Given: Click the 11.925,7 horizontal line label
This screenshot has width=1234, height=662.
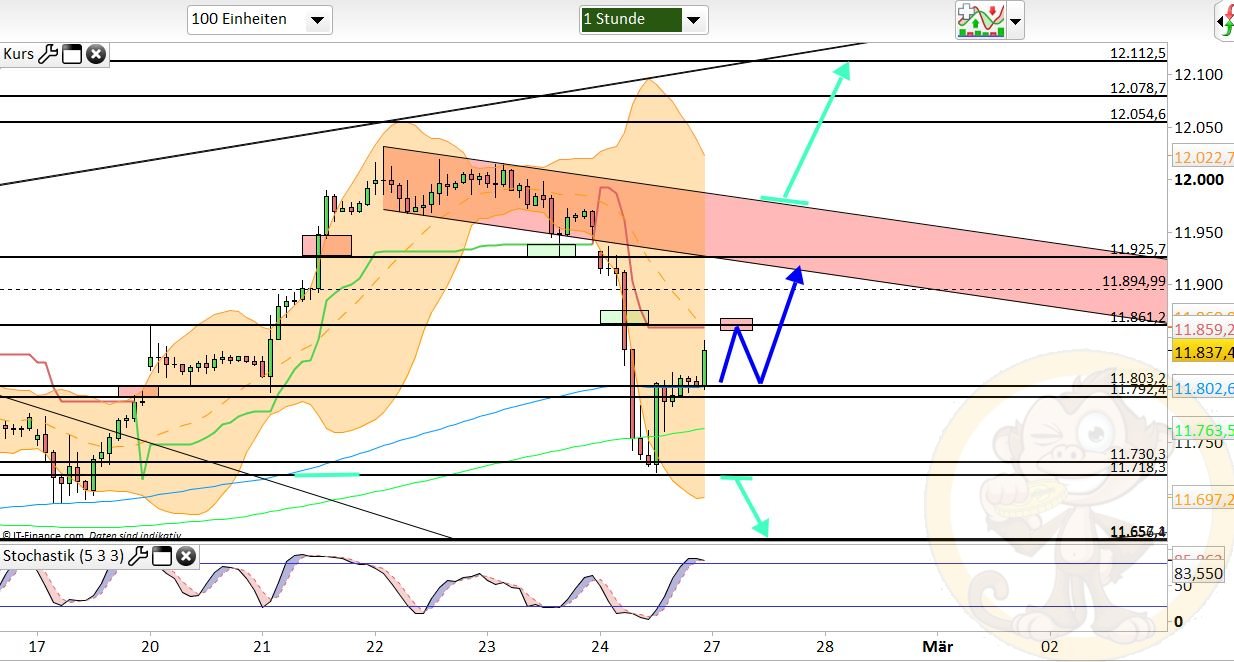Looking at the screenshot, I should click(x=1138, y=249).
